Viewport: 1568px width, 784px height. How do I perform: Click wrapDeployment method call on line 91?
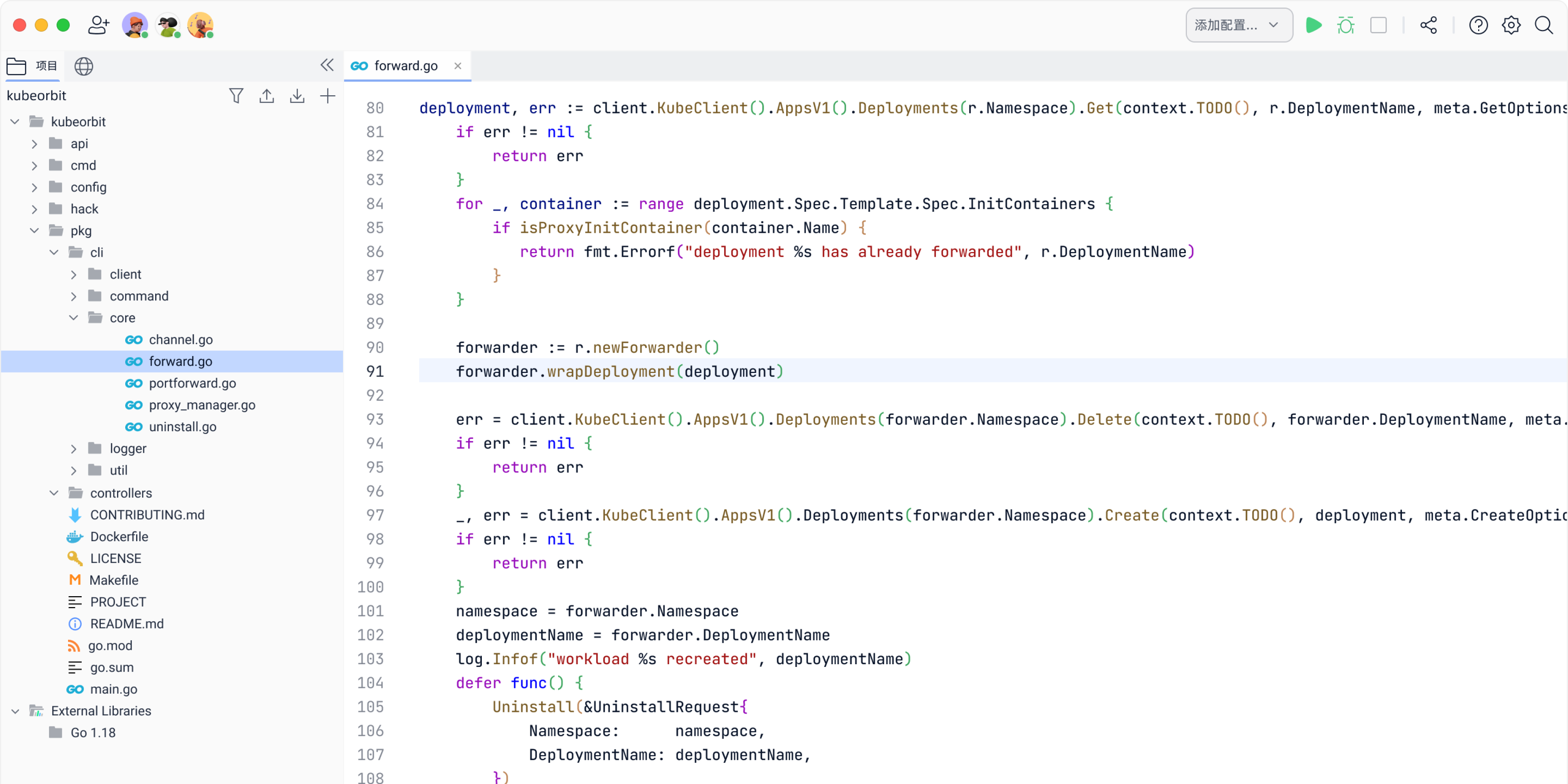pyautogui.click(x=611, y=371)
